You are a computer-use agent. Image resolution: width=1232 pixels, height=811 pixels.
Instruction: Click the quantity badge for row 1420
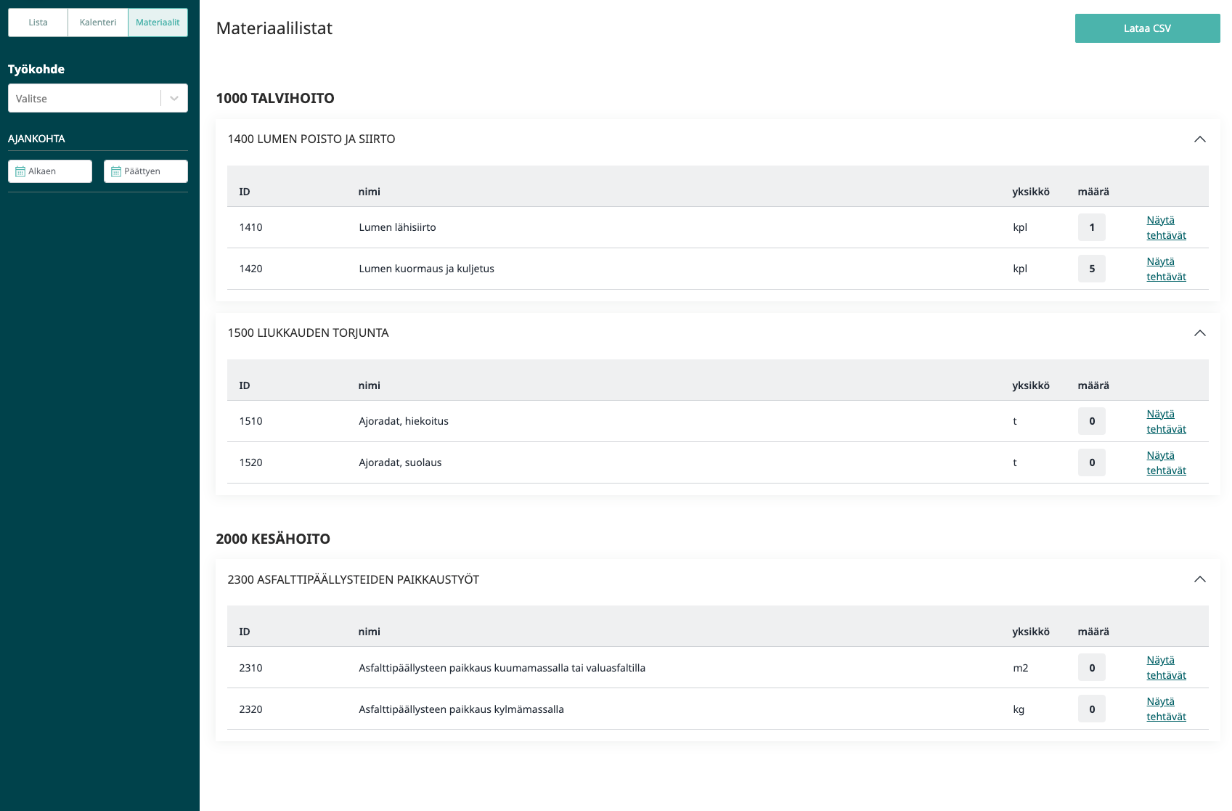(x=1091, y=269)
